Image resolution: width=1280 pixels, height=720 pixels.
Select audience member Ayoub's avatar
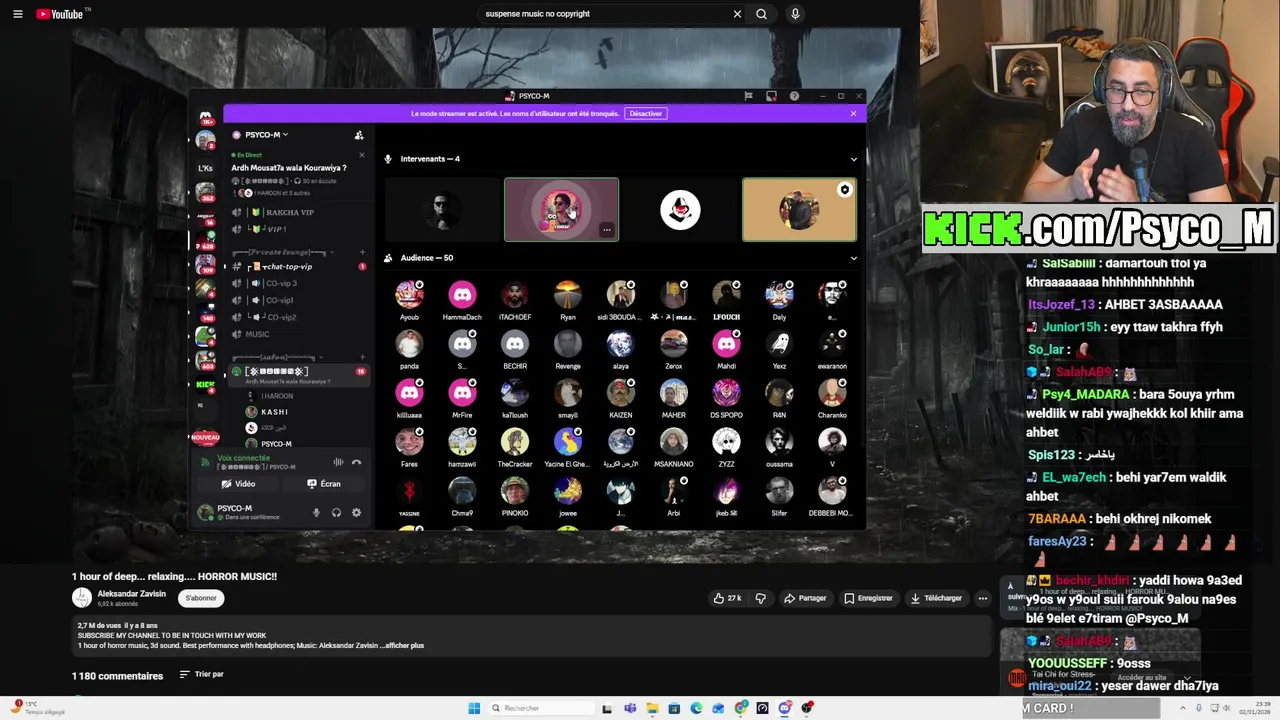tap(409, 294)
